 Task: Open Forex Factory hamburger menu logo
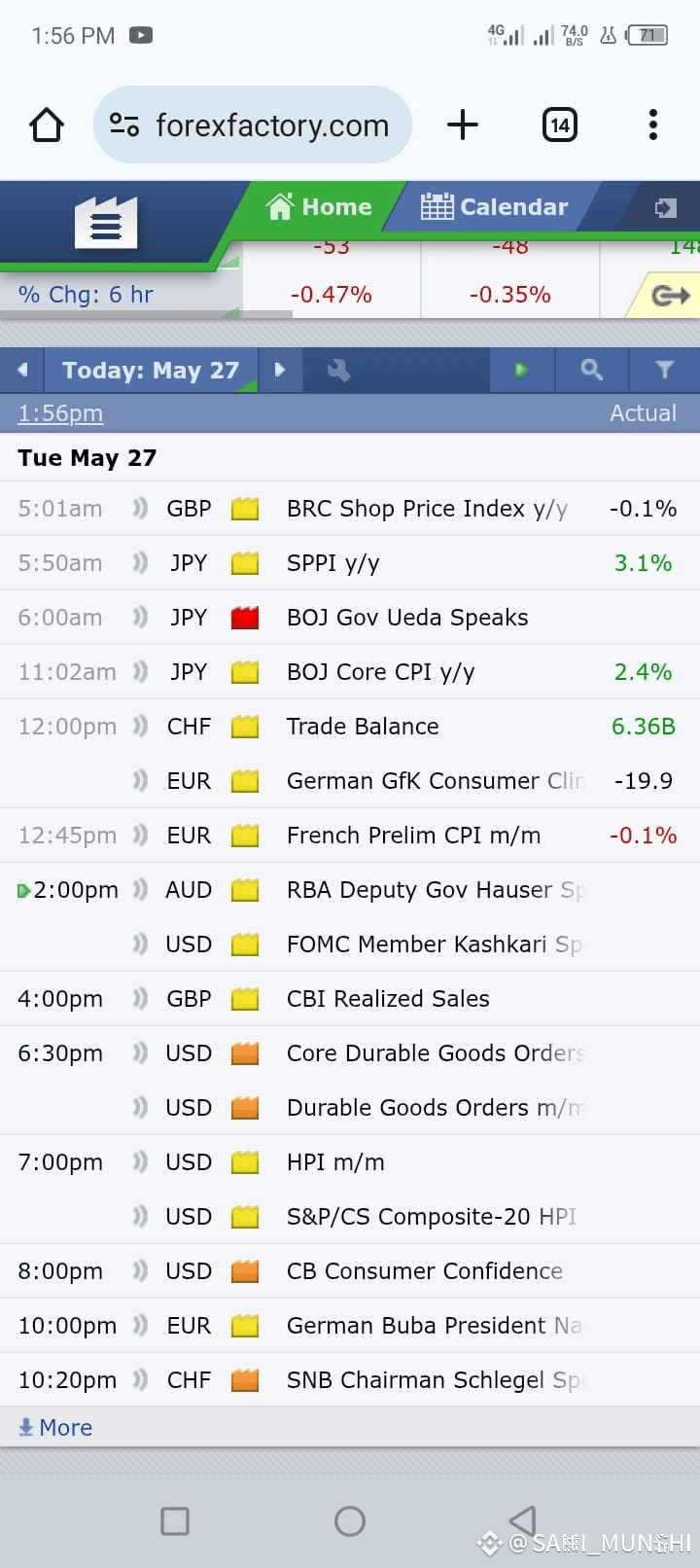pyautogui.click(x=106, y=223)
